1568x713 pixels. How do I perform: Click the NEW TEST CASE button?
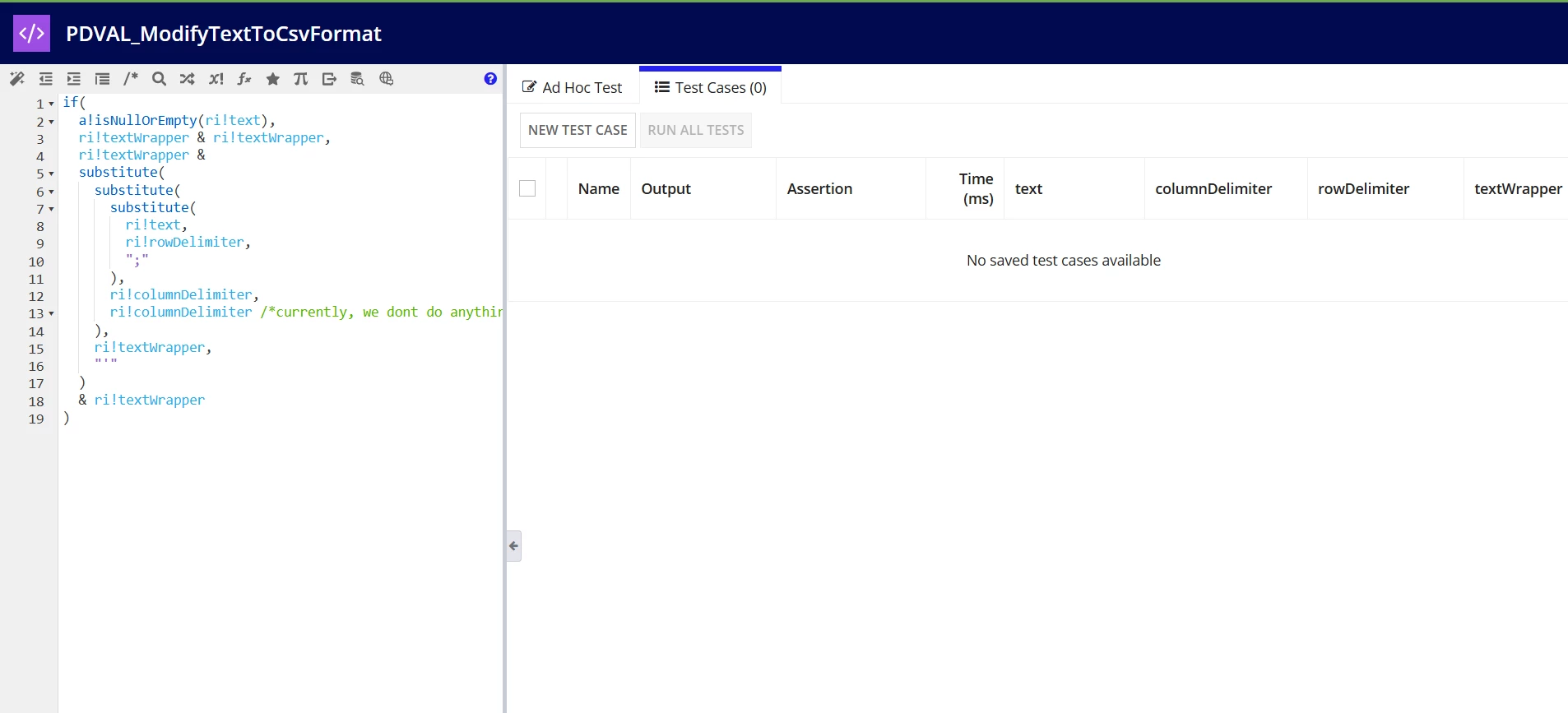(x=578, y=130)
